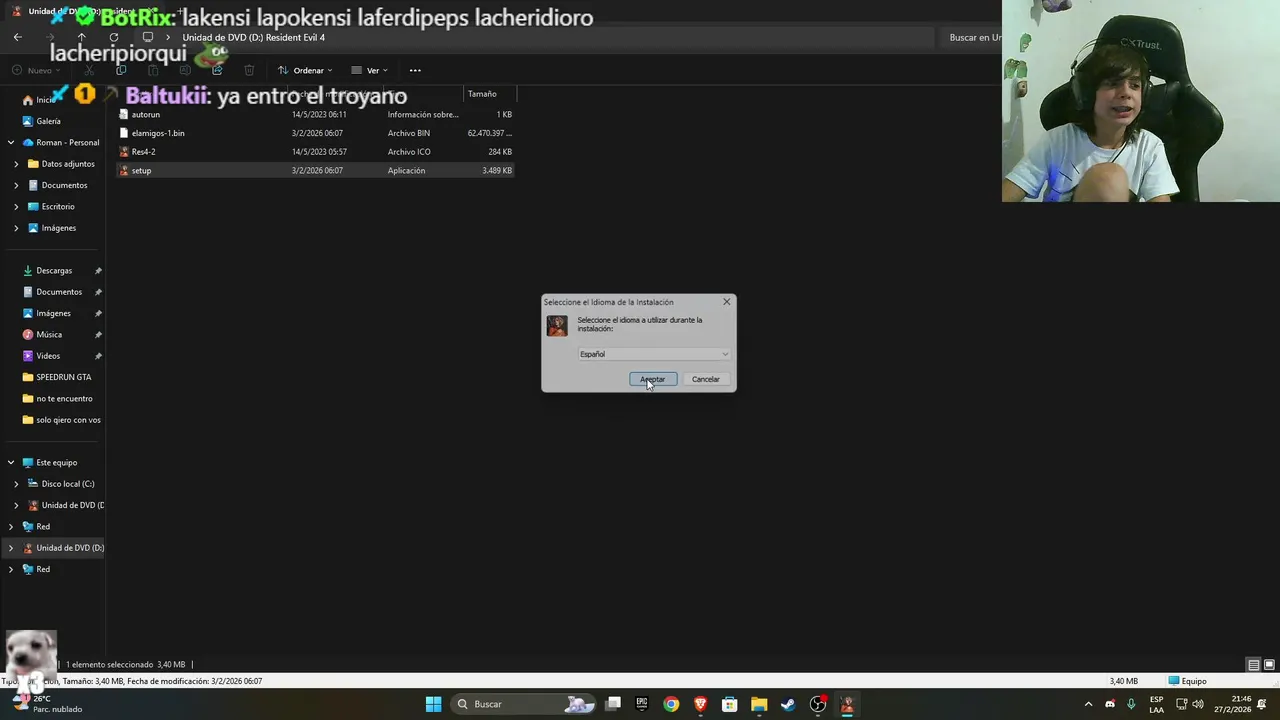Launch Epic Games from the taskbar

coord(642,704)
